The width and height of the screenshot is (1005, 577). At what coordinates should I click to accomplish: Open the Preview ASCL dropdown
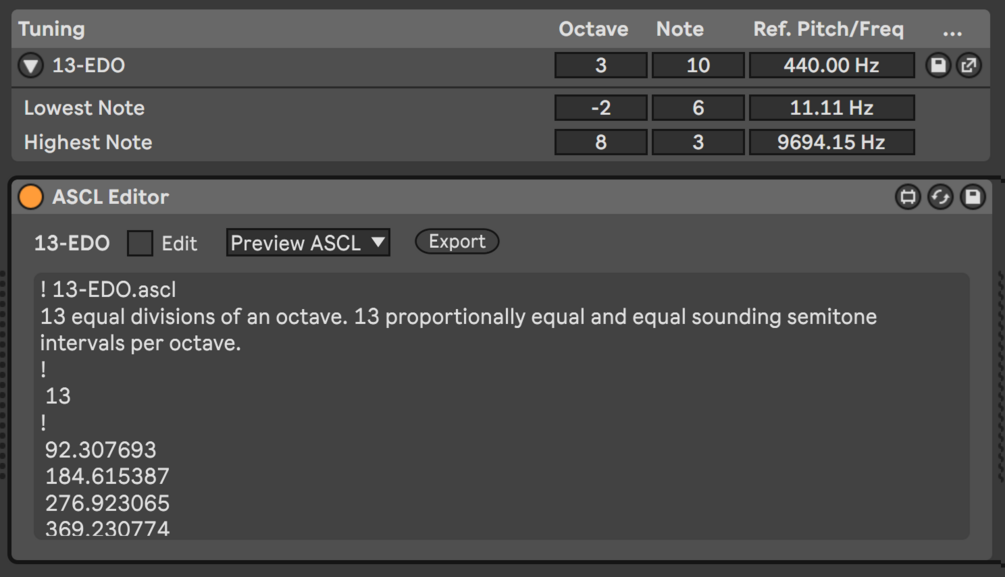pyautogui.click(x=308, y=243)
